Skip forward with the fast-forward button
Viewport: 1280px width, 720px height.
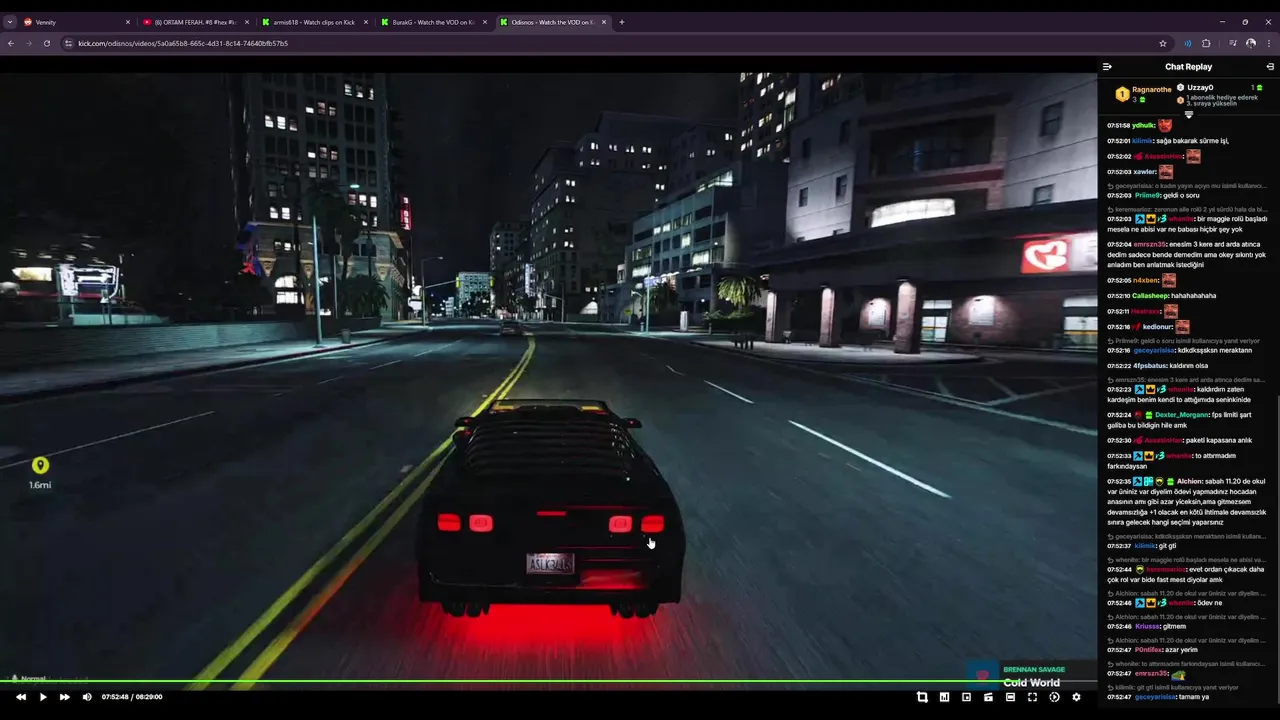[x=65, y=697]
